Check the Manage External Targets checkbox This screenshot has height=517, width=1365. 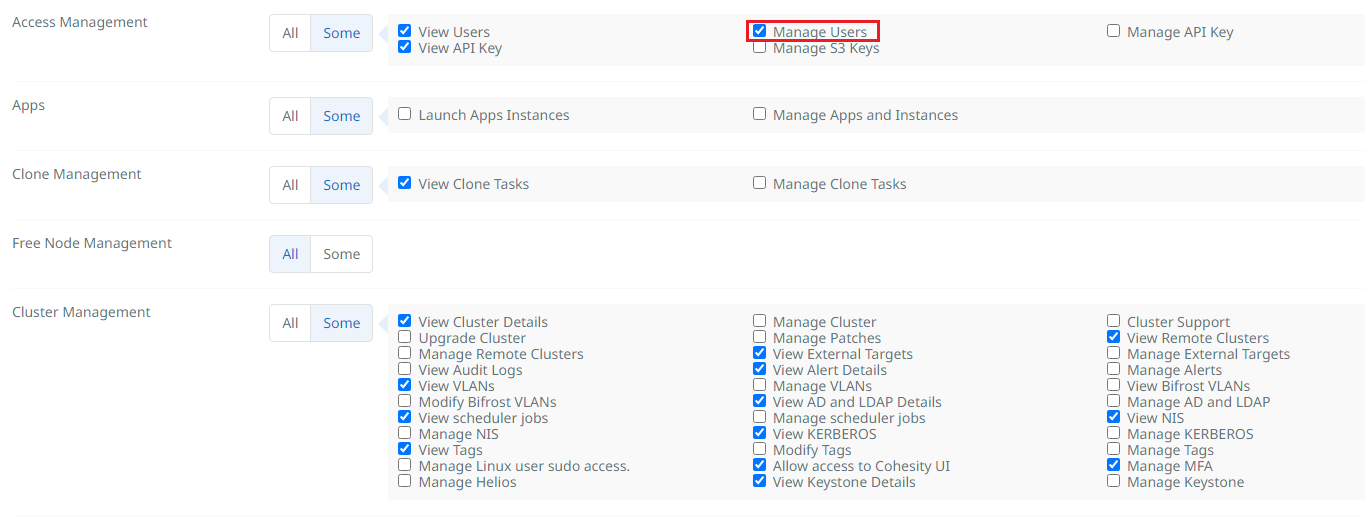(x=1113, y=353)
